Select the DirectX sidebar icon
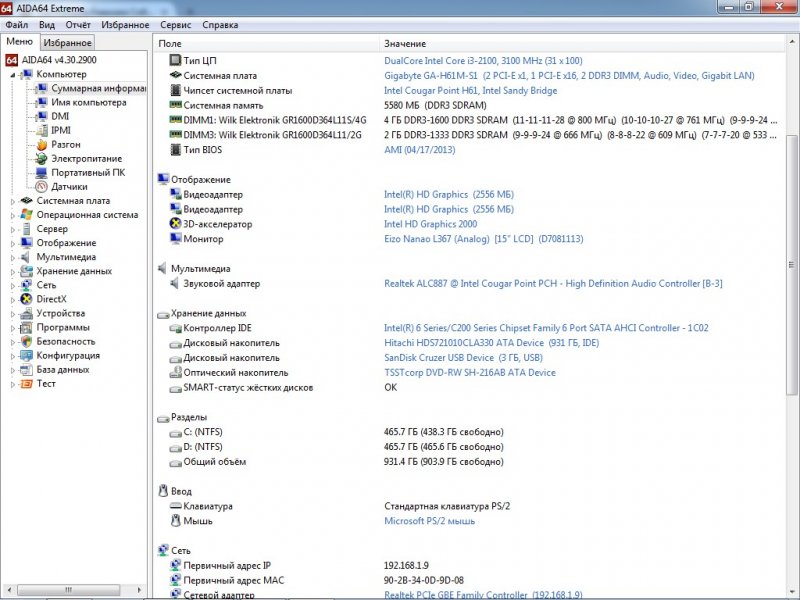The image size is (800, 600). click(26, 299)
